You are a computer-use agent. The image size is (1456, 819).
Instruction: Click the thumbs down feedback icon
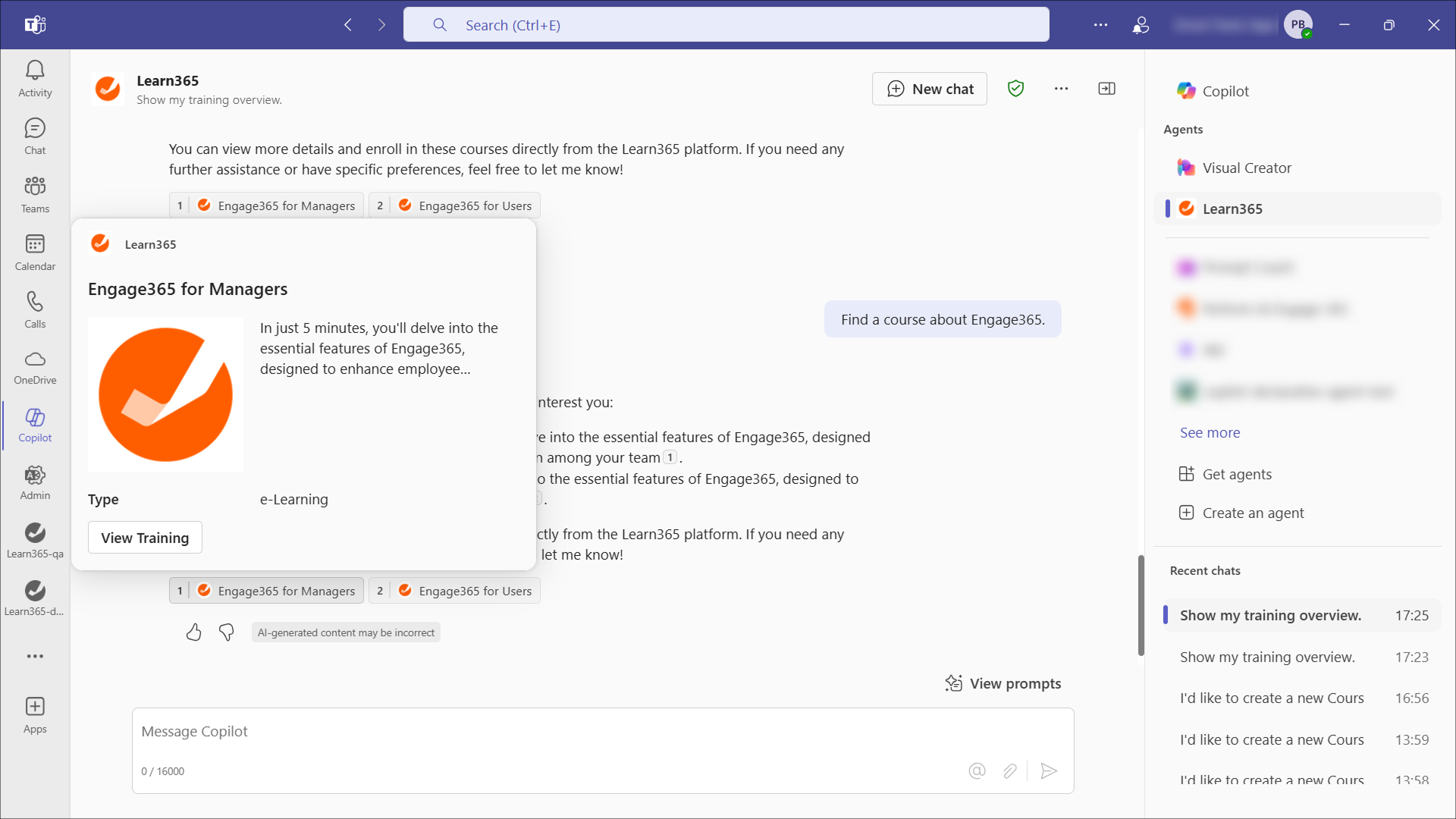pos(227,632)
